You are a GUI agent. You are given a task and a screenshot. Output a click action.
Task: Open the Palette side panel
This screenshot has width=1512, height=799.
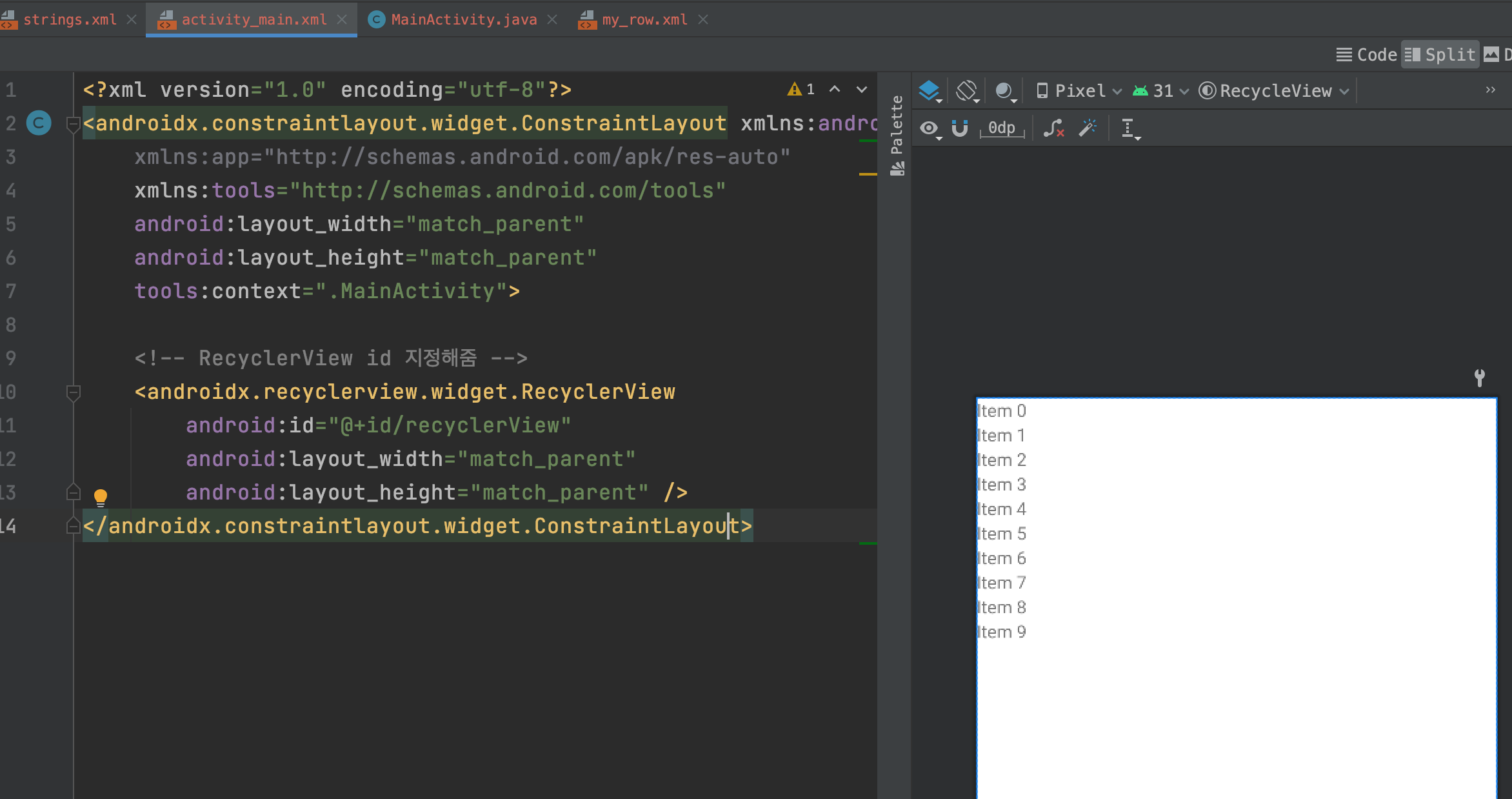(897, 136)
